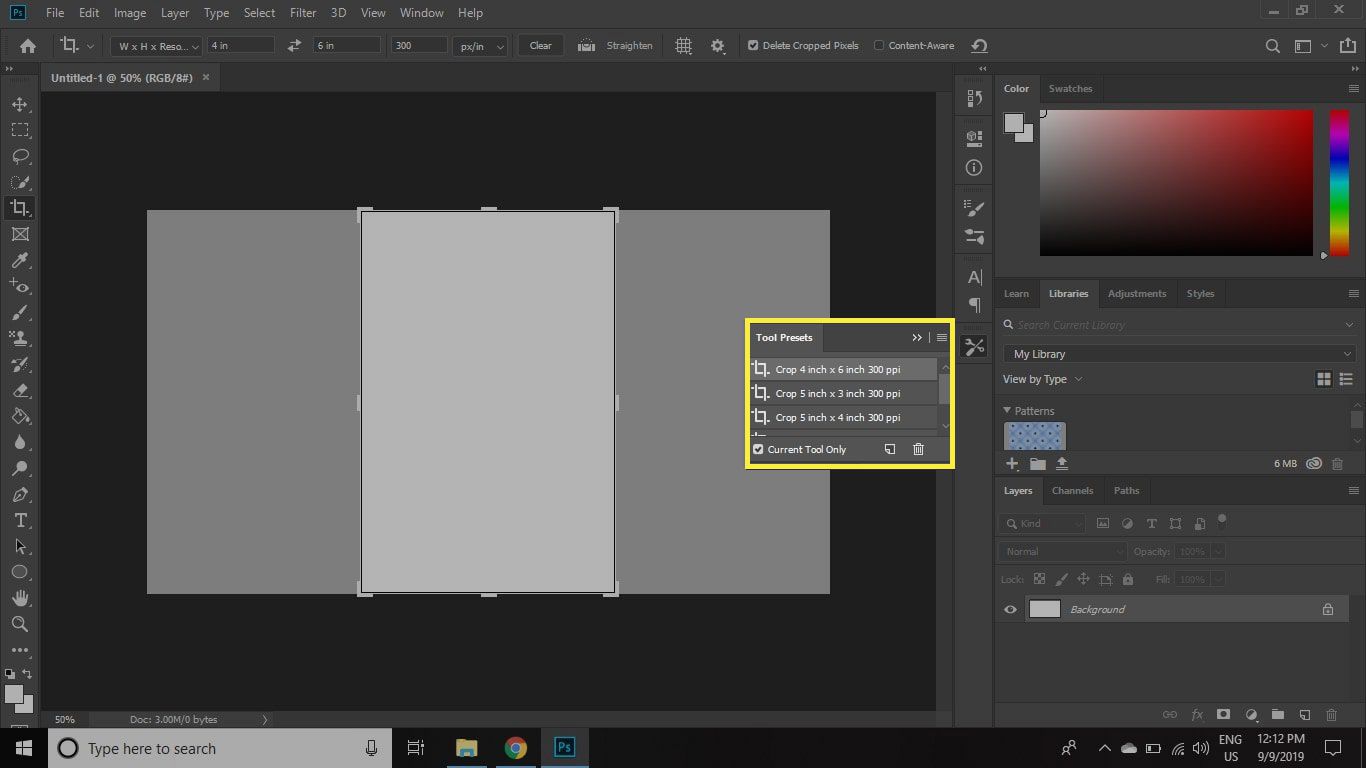Switch to the Adjustments tab
Viewport: 1366px width, 768px height.
tap(1137, 293)
